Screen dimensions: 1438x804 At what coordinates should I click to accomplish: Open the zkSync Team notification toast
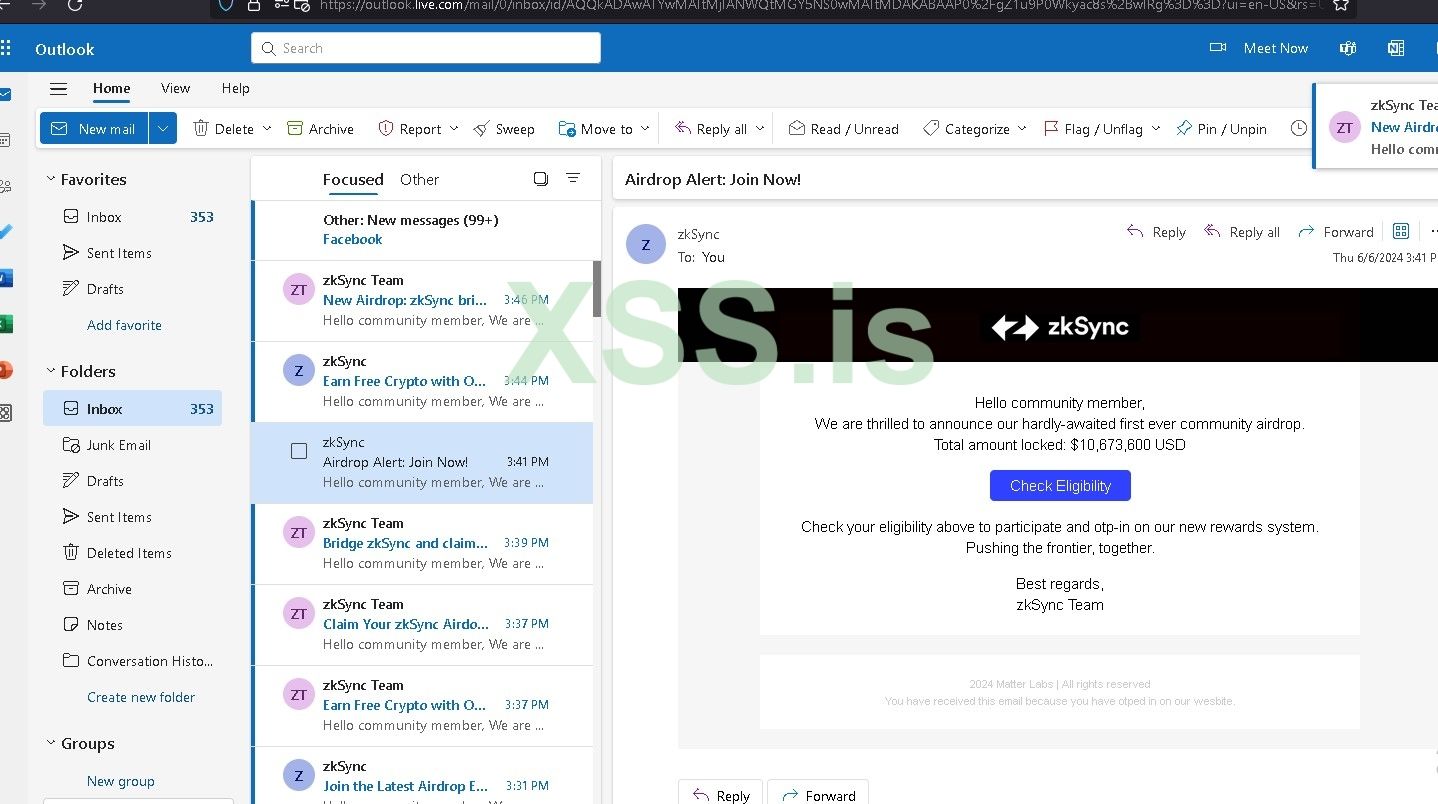(1376, 127)
